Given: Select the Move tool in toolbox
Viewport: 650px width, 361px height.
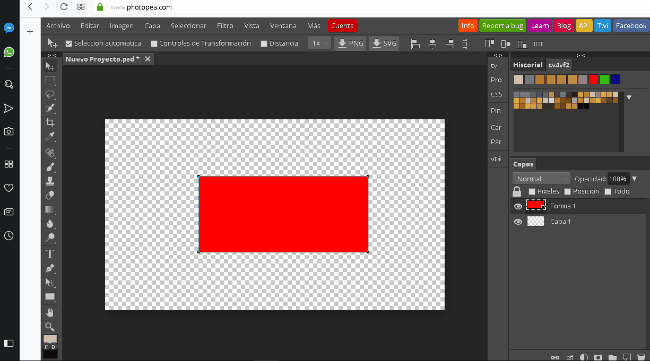Looking at the screenshot, I should tap(50, 66).
